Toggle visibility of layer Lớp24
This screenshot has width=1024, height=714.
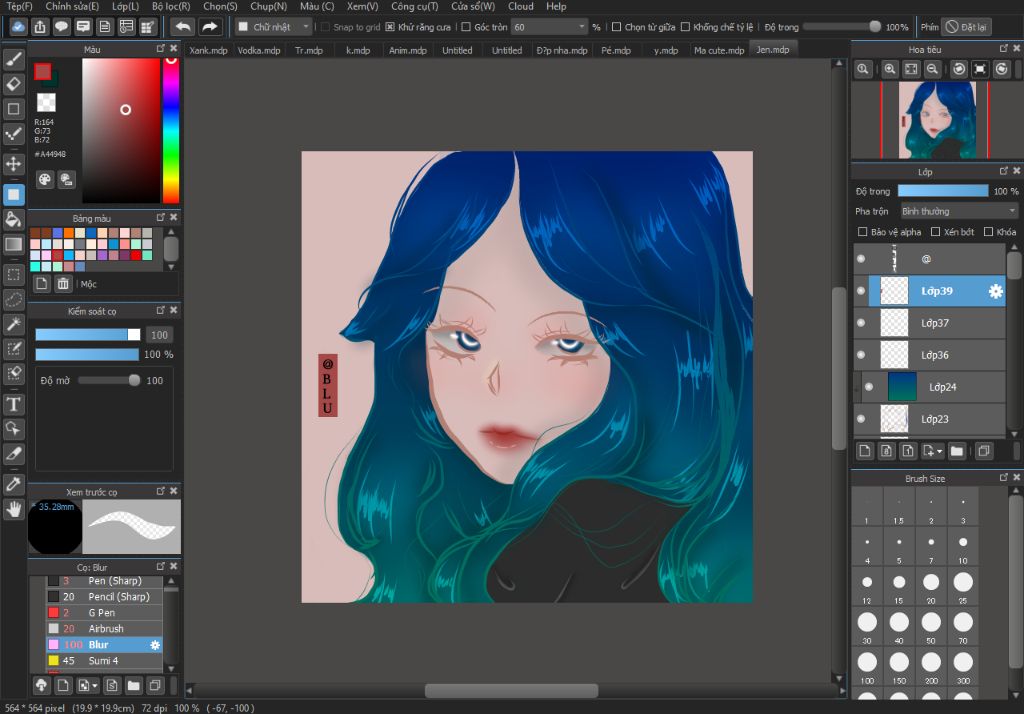pos(869,387)
